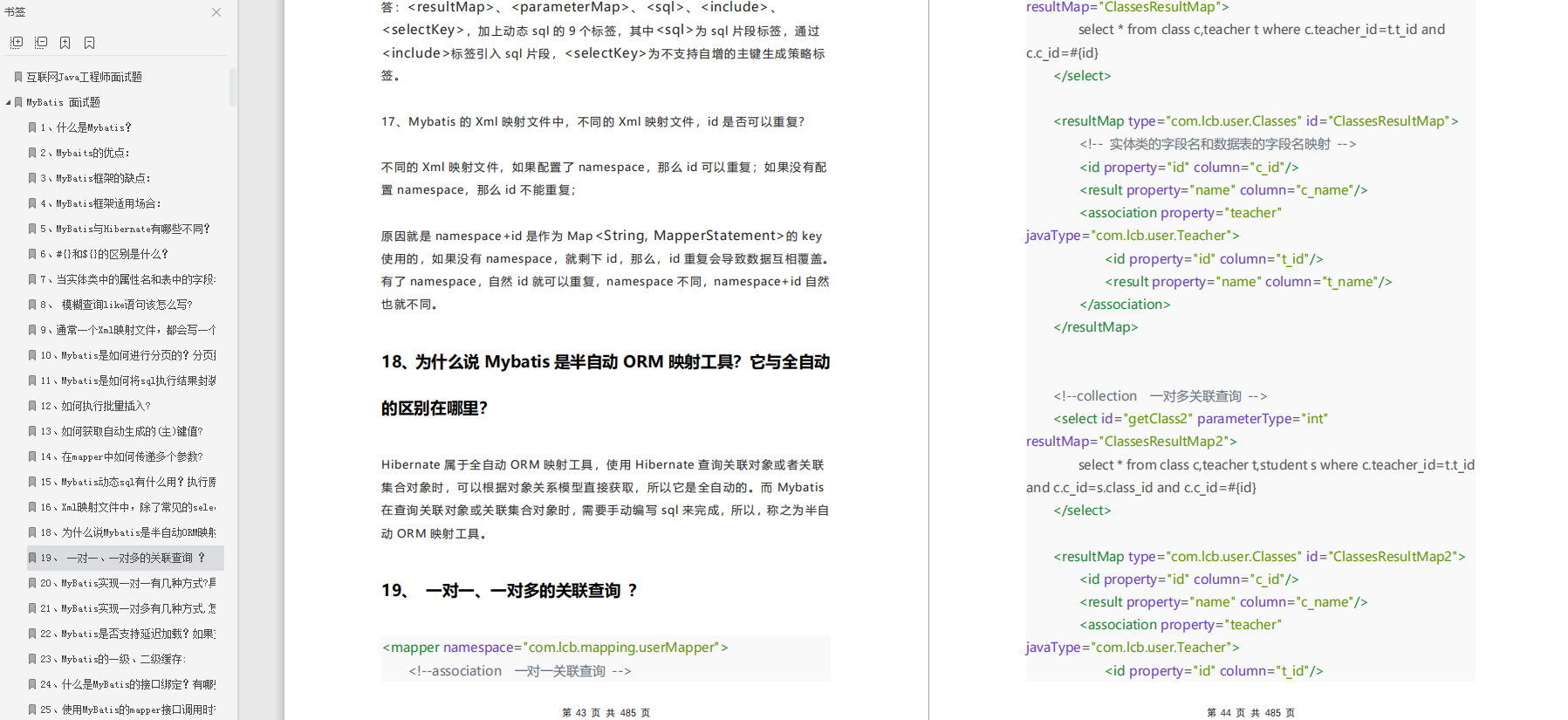Go to bookmark 25、使用MyBatis的mapper接口调用时
Screen dimensions: 1568x720
click(x=128, y=710)
